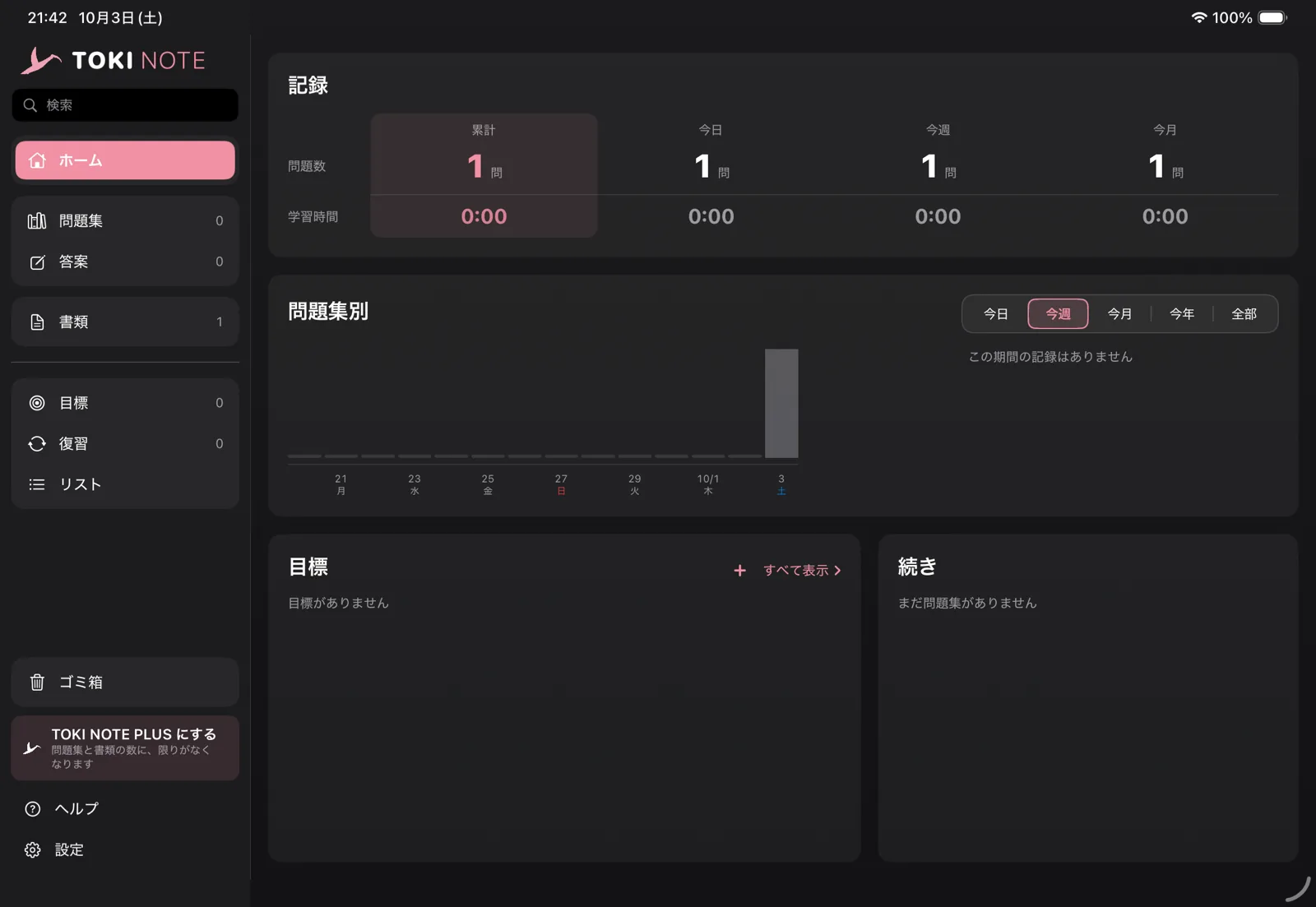
Task: Open the リスト list icon
Action: (37, 484)
